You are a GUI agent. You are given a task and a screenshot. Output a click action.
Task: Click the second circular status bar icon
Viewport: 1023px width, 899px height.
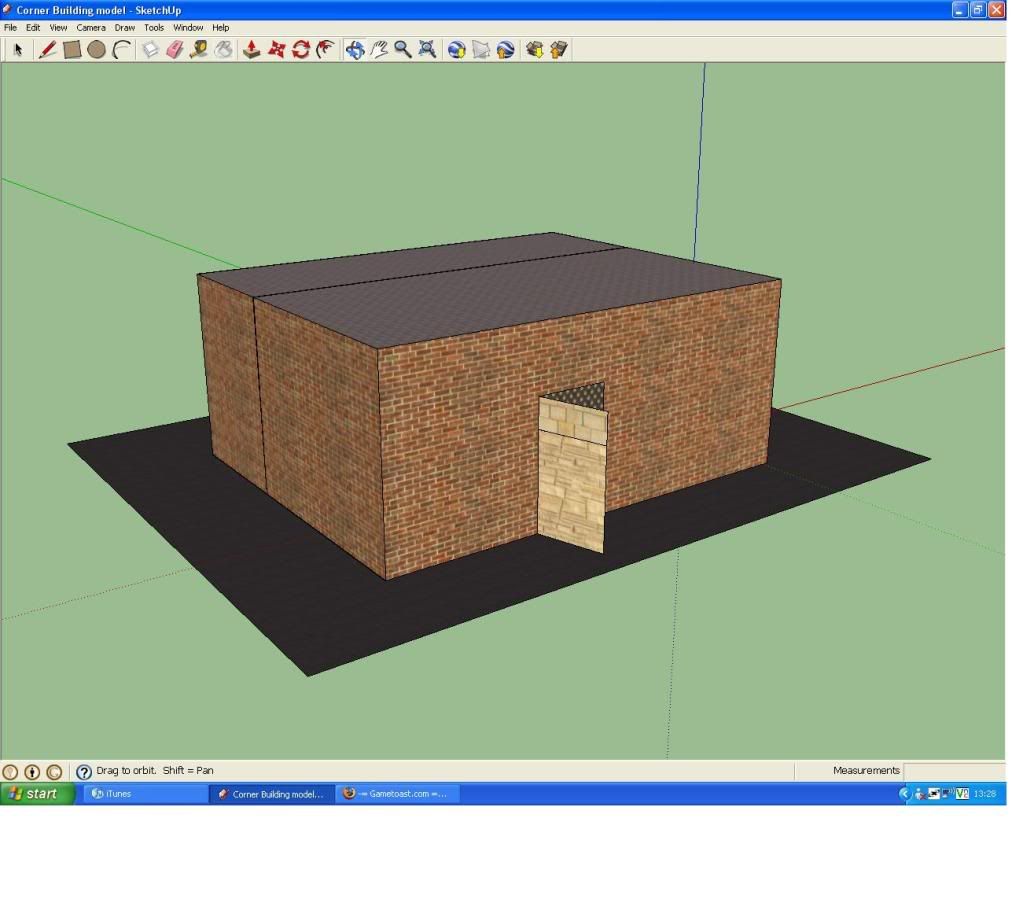[x=32, y=772]
